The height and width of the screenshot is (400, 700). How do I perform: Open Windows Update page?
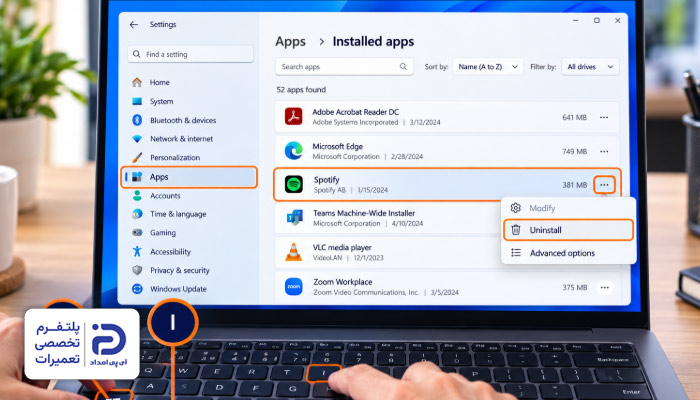(x=178, y=289)
